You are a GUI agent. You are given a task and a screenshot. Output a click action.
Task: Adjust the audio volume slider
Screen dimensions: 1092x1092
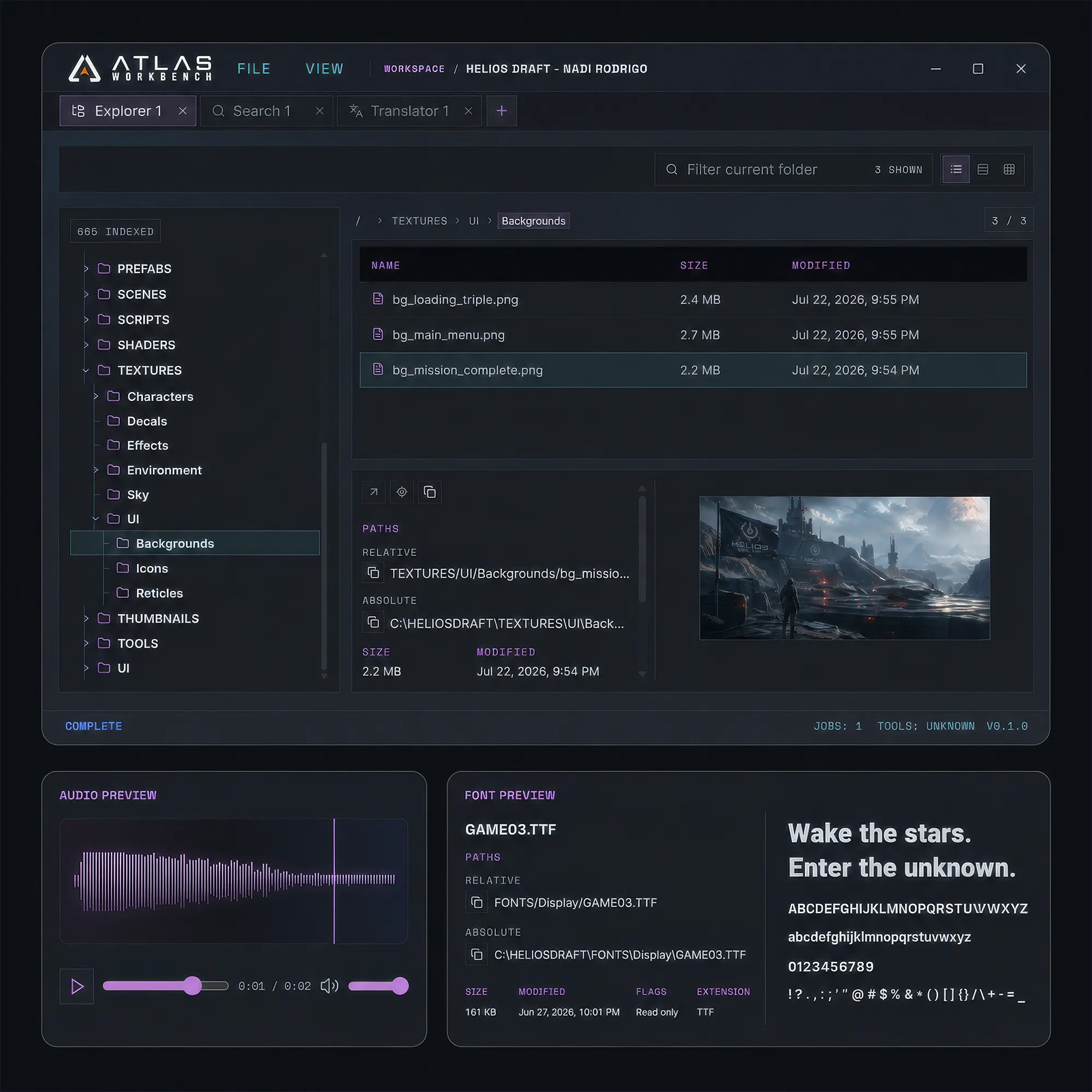(x=378, y=986)
